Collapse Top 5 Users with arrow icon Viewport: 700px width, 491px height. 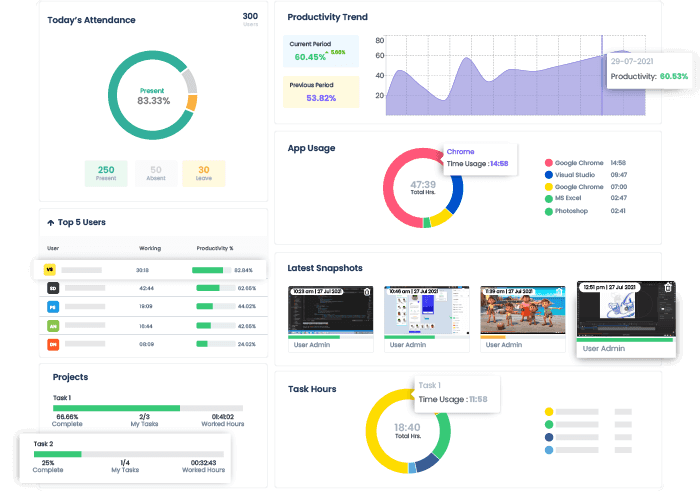(51, 222)
